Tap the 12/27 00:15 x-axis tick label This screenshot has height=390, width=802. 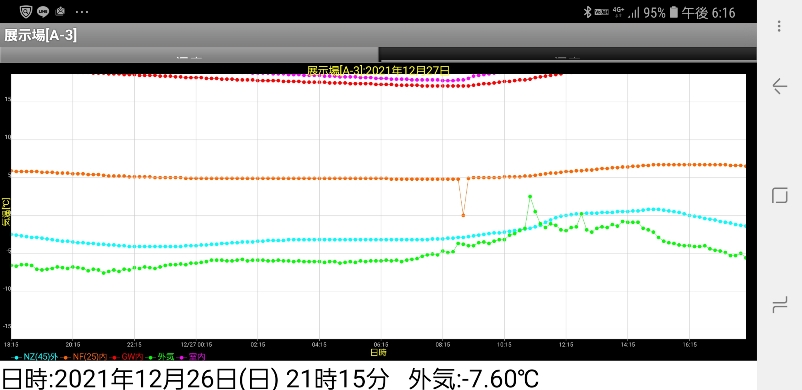(x=197, y=344)
